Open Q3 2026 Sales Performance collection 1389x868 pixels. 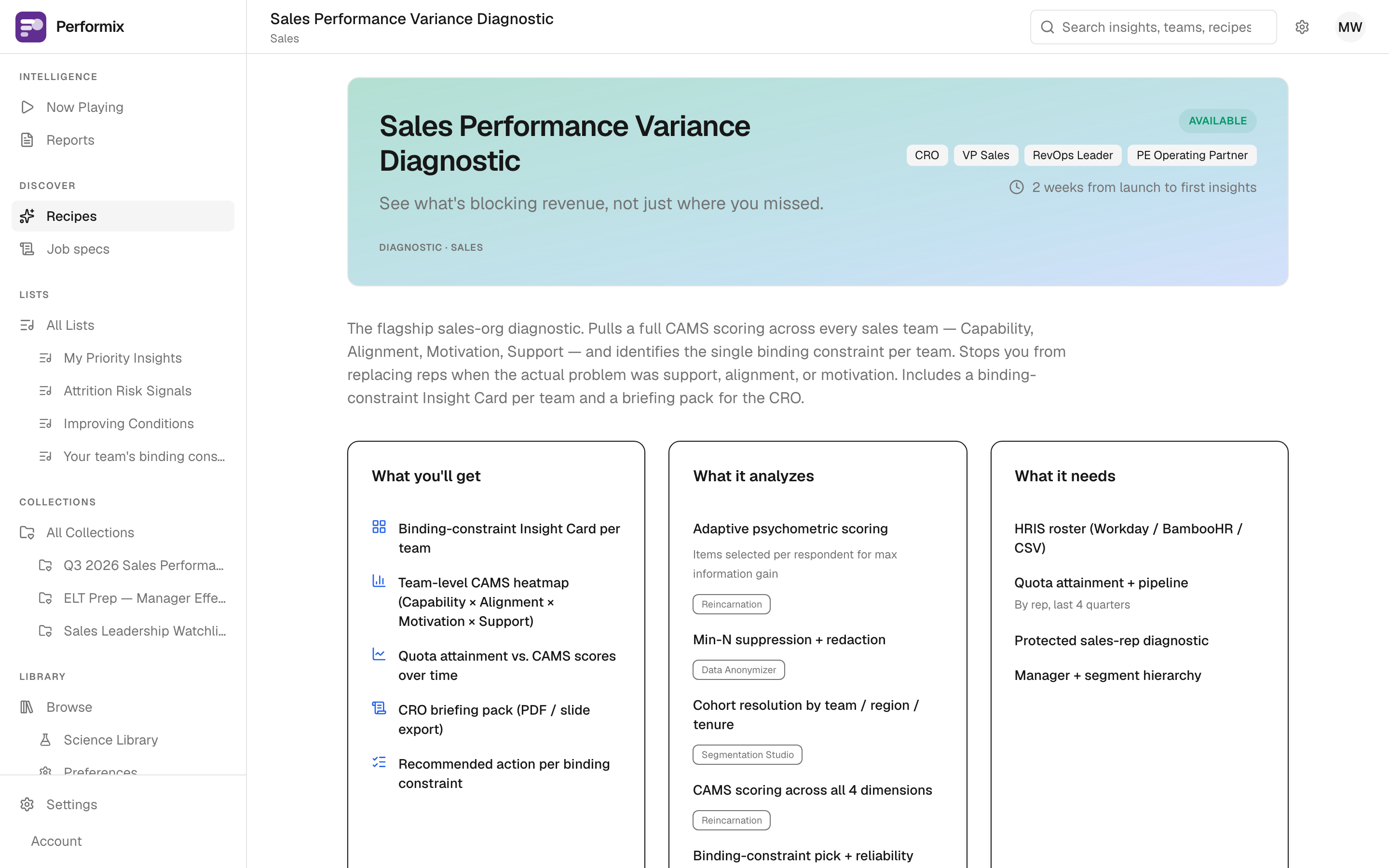pos(132,565)
